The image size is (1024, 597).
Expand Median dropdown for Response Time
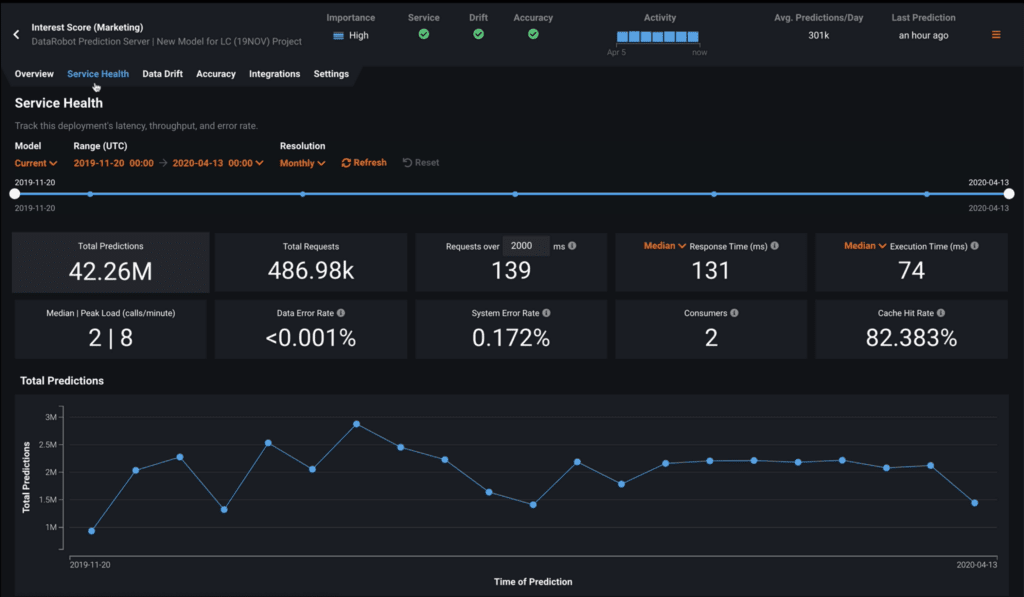665,246
